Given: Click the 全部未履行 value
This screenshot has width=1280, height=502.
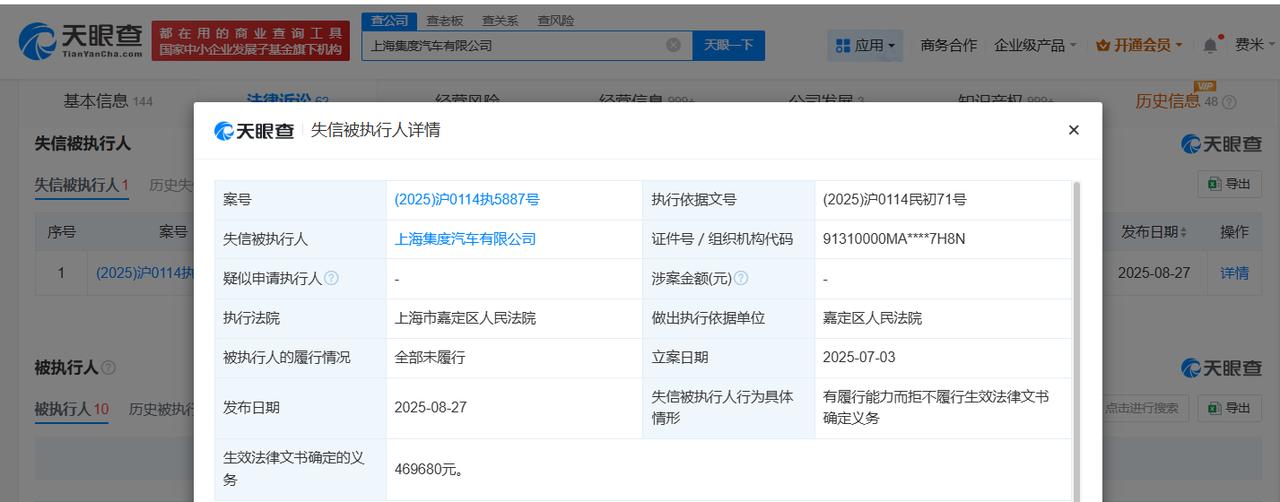Looking at the screenshot, I should click(x=429, y=357).
